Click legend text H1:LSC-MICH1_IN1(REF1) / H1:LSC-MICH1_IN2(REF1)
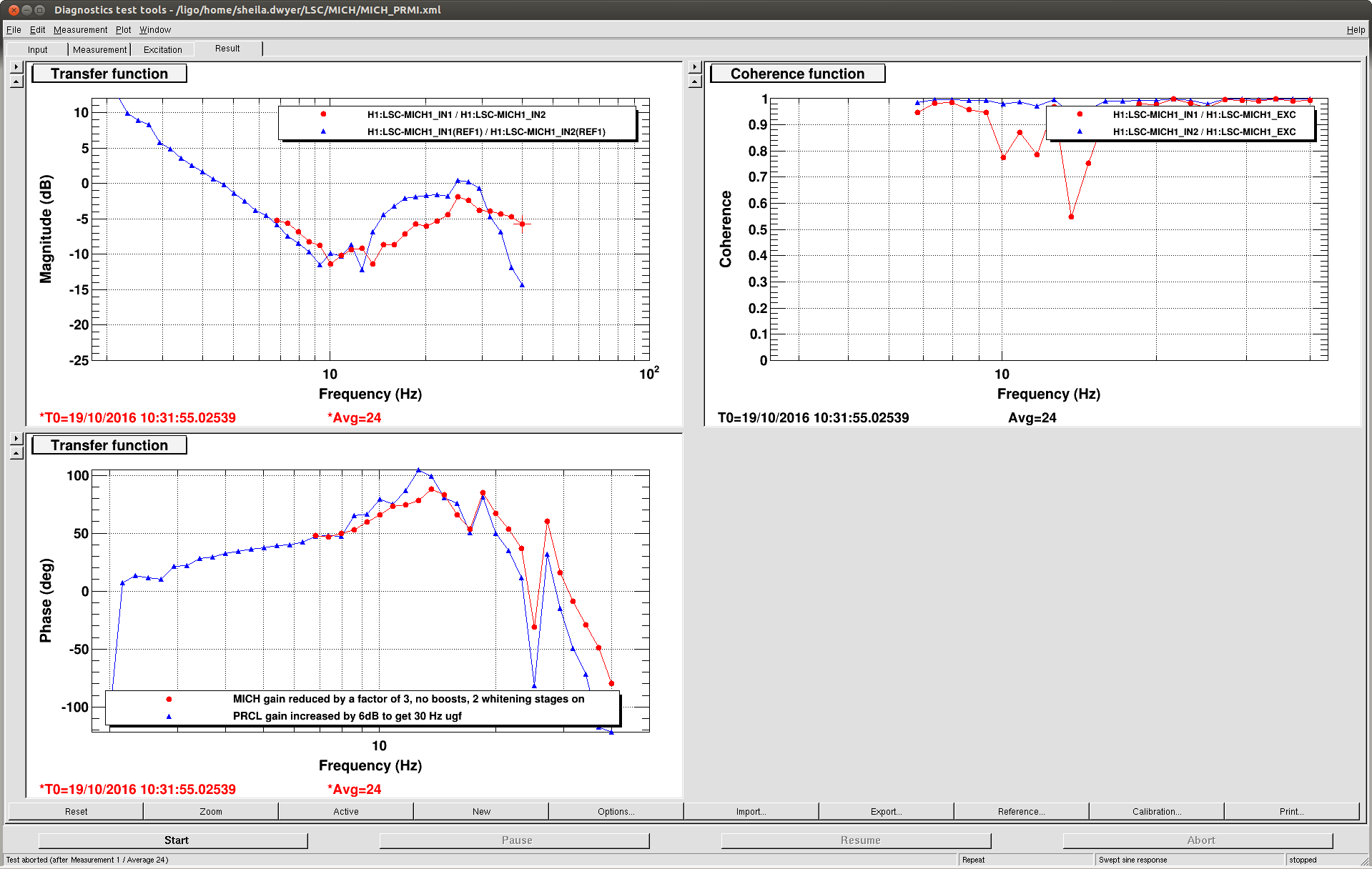Viewport: 1372px width, 869px height. tap(486, 131)
